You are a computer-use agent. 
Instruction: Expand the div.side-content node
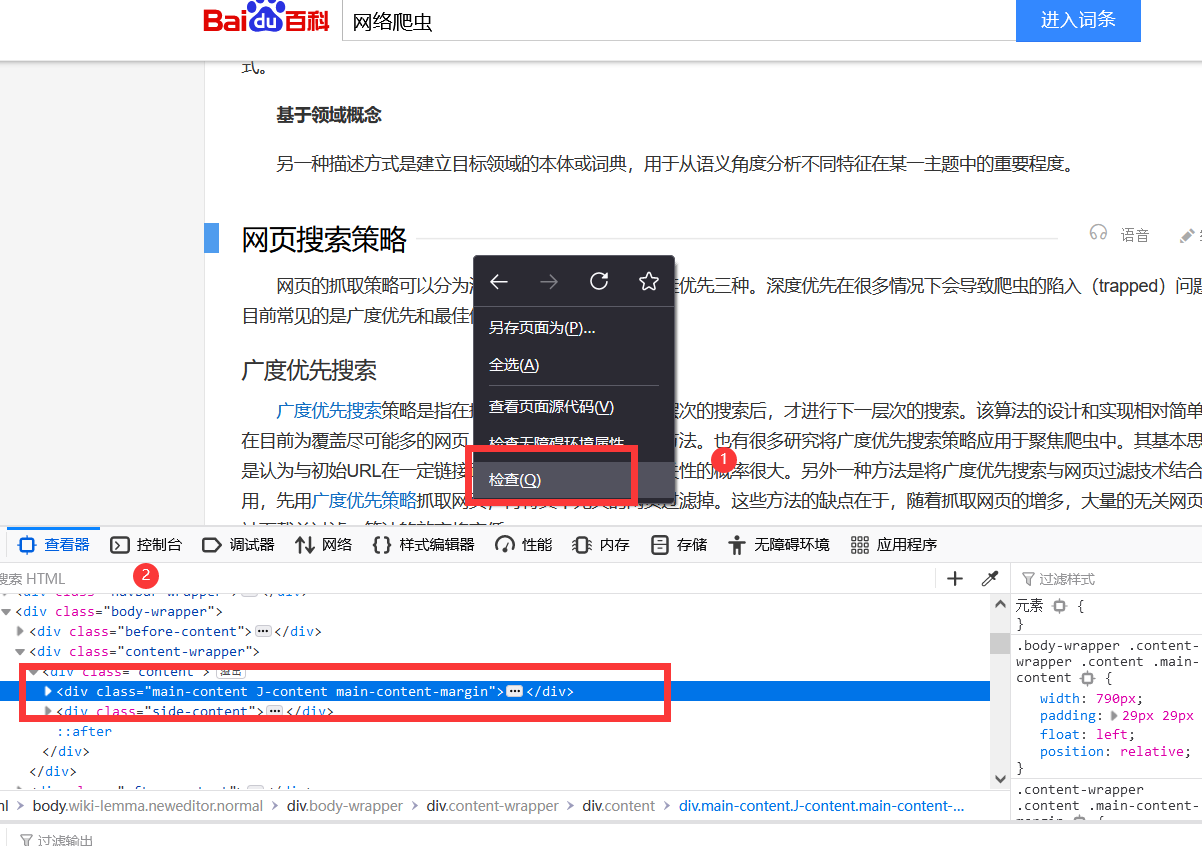(x=48, y=711)
